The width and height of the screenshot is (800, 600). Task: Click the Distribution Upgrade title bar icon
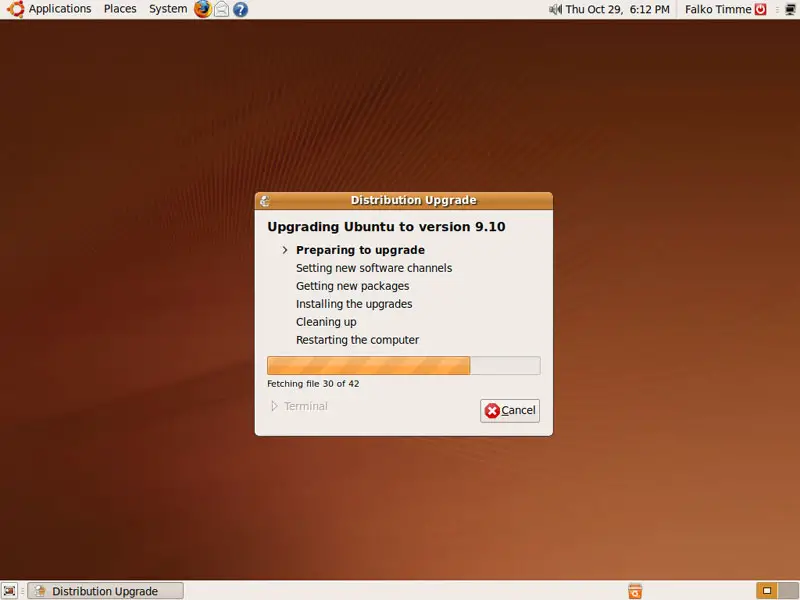point(265,201)
